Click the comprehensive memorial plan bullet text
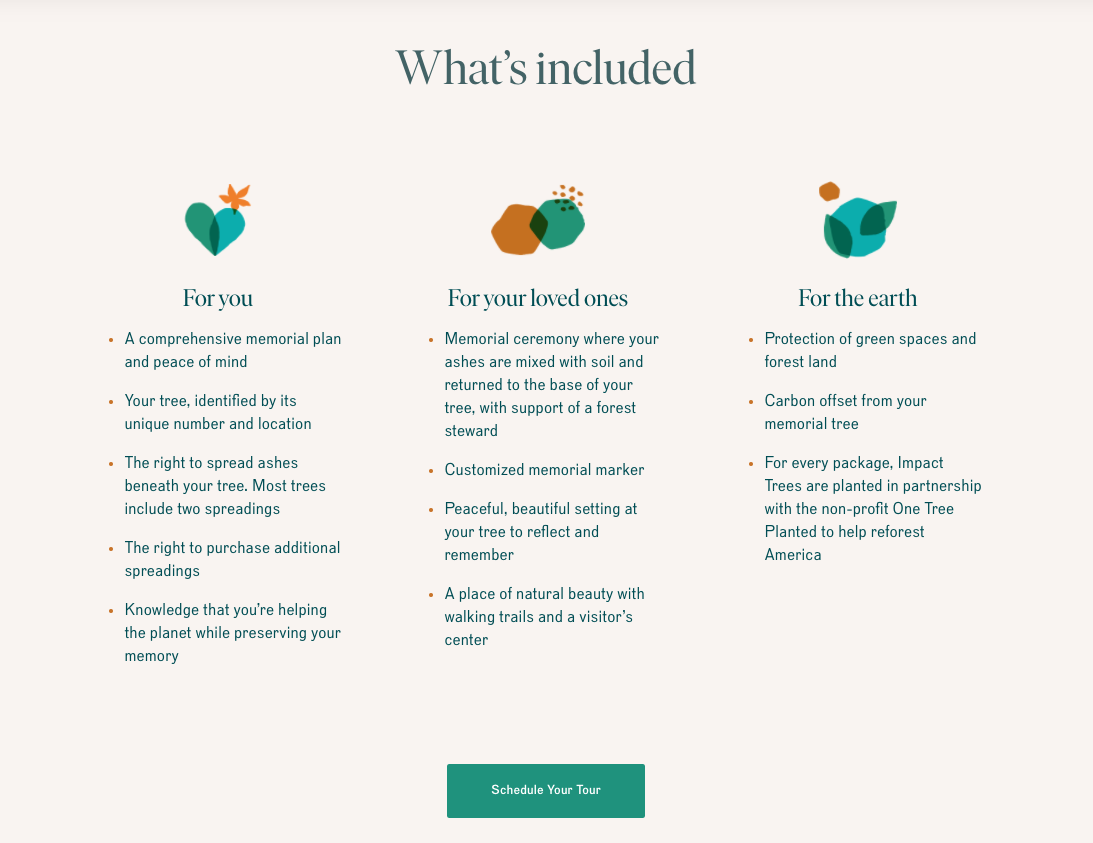 232,350
